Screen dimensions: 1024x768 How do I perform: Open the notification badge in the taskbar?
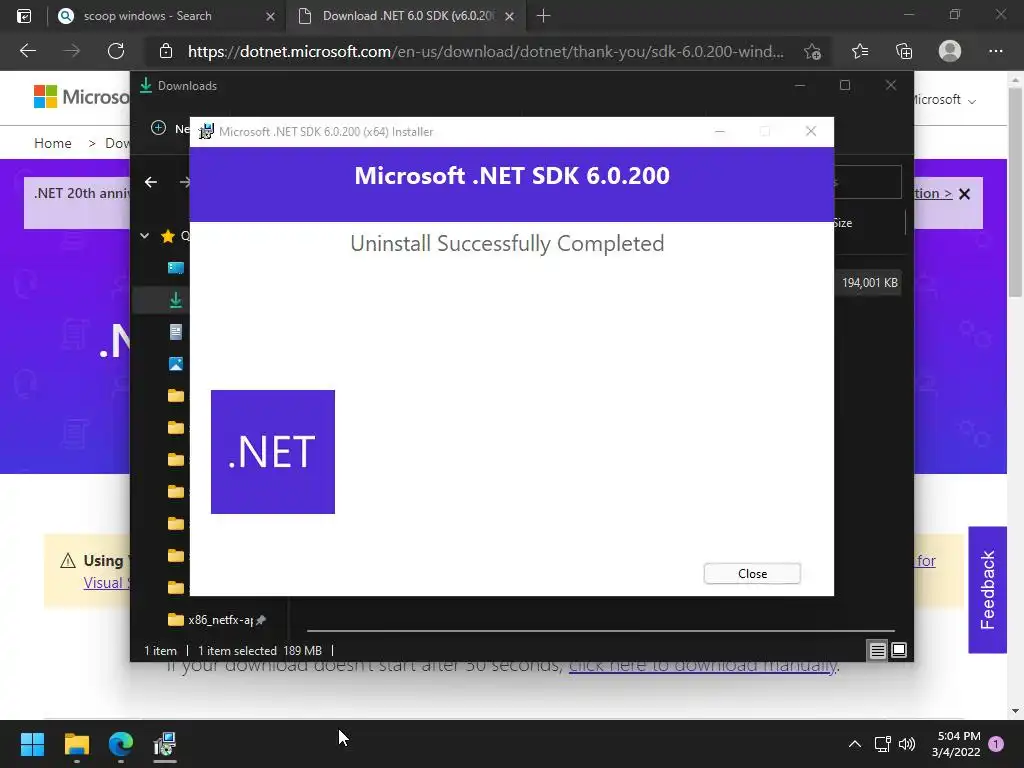point(997,744)
